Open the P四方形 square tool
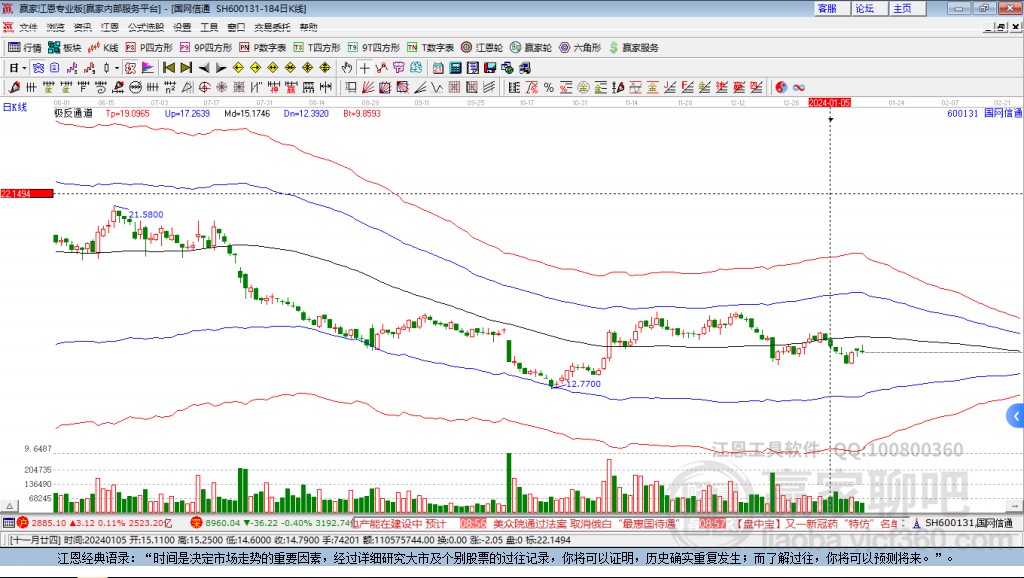1024x578 pixels. click(x=148, y=47)
